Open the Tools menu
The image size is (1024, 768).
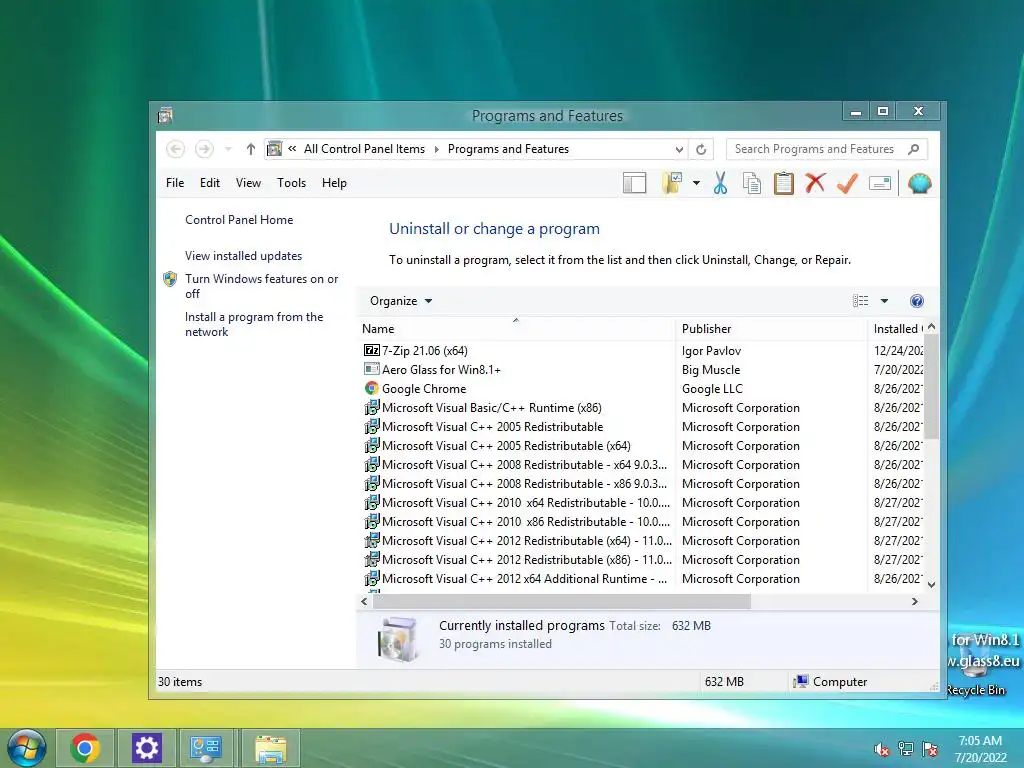click(x=291, y=183)
